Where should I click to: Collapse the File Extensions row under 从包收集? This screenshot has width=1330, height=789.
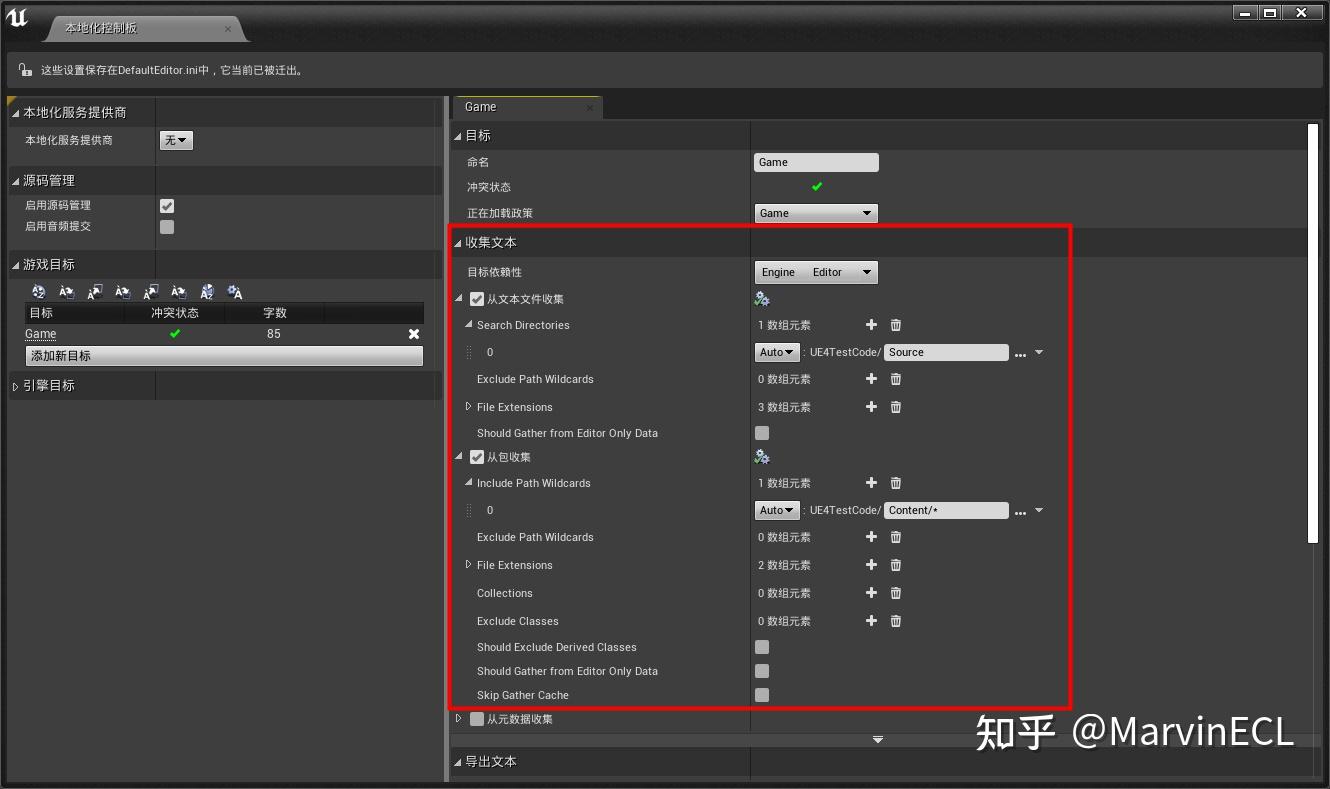[x=468, y=565]
